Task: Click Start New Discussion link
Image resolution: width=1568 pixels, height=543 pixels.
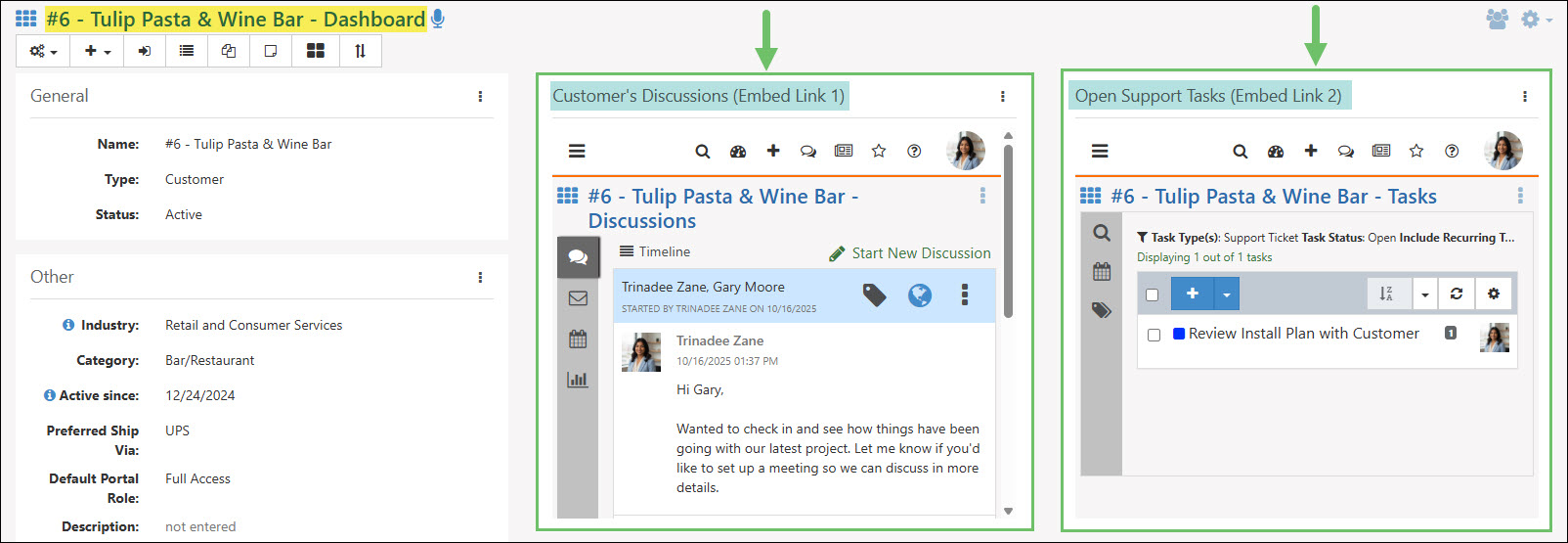Action: 910,253
